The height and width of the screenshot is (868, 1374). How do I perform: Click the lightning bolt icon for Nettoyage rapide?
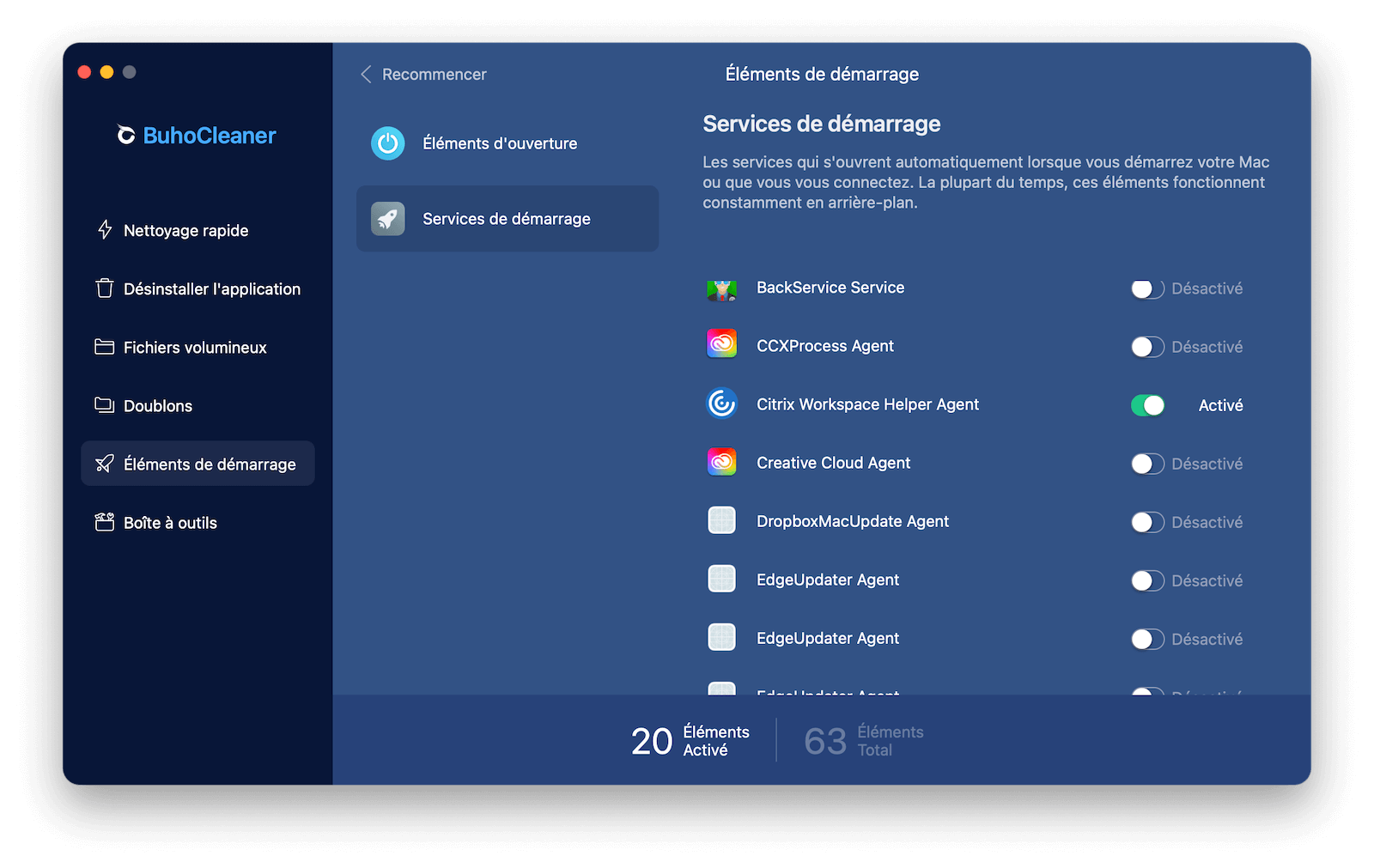[x=105, y=230]
